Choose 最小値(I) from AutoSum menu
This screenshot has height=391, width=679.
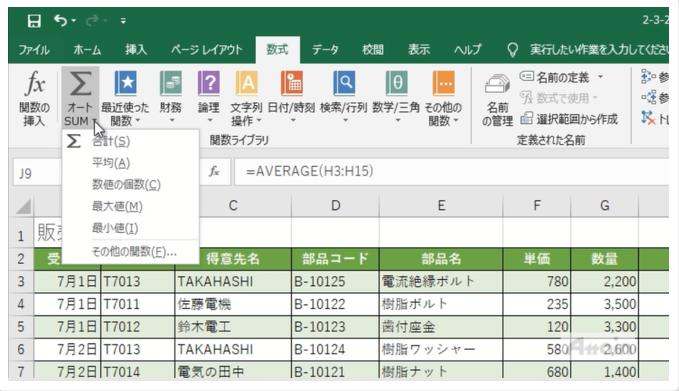(130, 228)
